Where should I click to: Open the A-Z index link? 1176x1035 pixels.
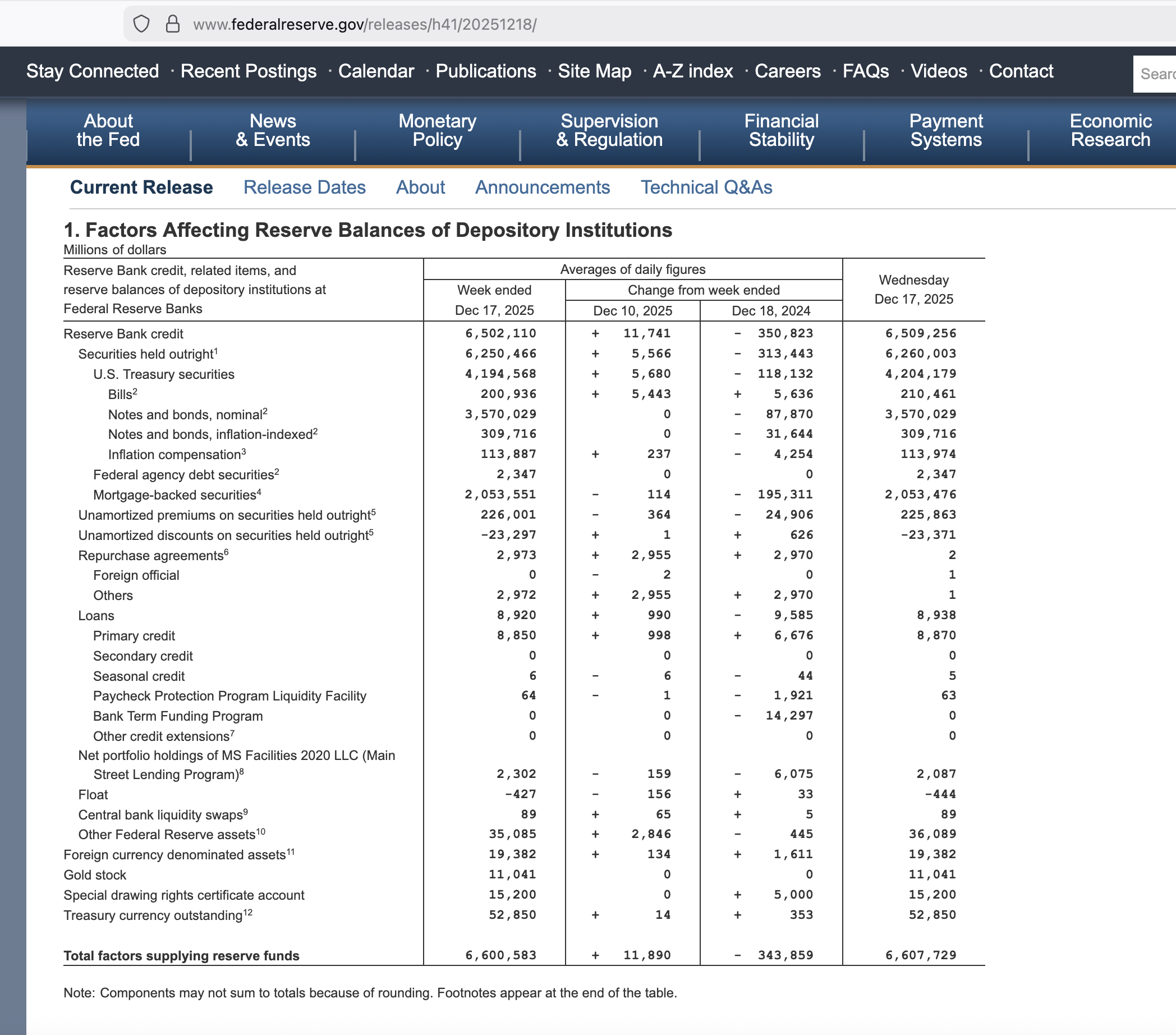(x=692, y=71)
